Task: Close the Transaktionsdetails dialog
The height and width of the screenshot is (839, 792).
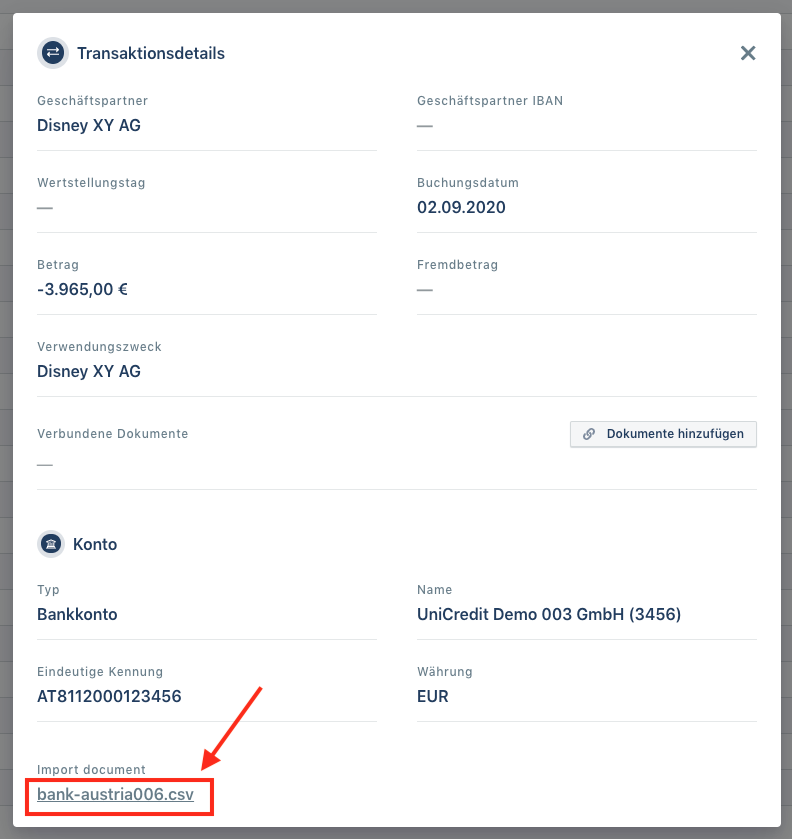Action: click(x=748, y=53)
